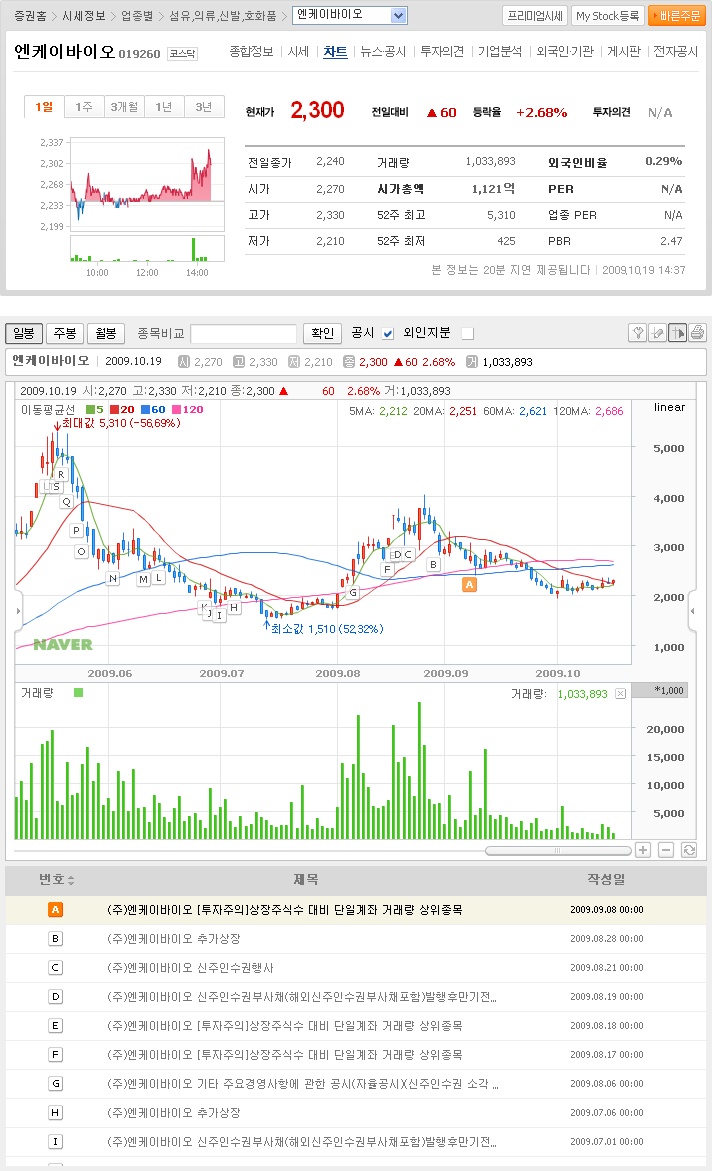This screenshot has height=1171, width=712.
Task: Switch the chart to 일봉 daily candles
Action: pos(24,333)
